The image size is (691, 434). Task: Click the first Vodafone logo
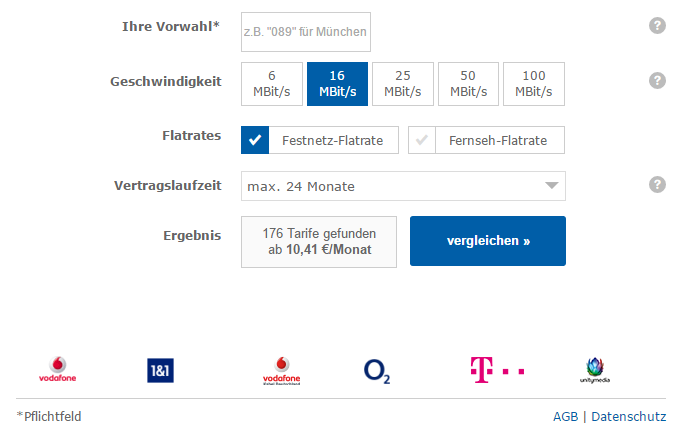click(58, 369)
